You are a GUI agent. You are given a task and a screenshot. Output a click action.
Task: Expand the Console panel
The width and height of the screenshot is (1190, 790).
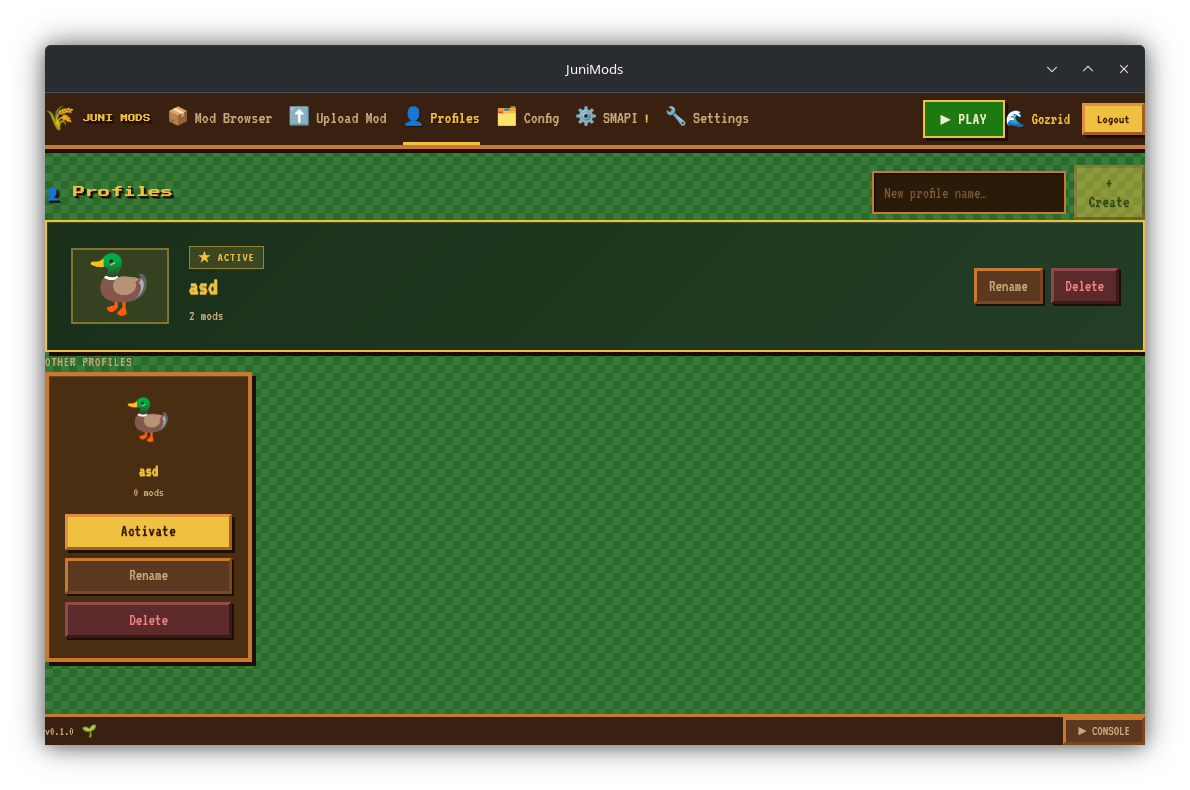(x=1103, y=731)
